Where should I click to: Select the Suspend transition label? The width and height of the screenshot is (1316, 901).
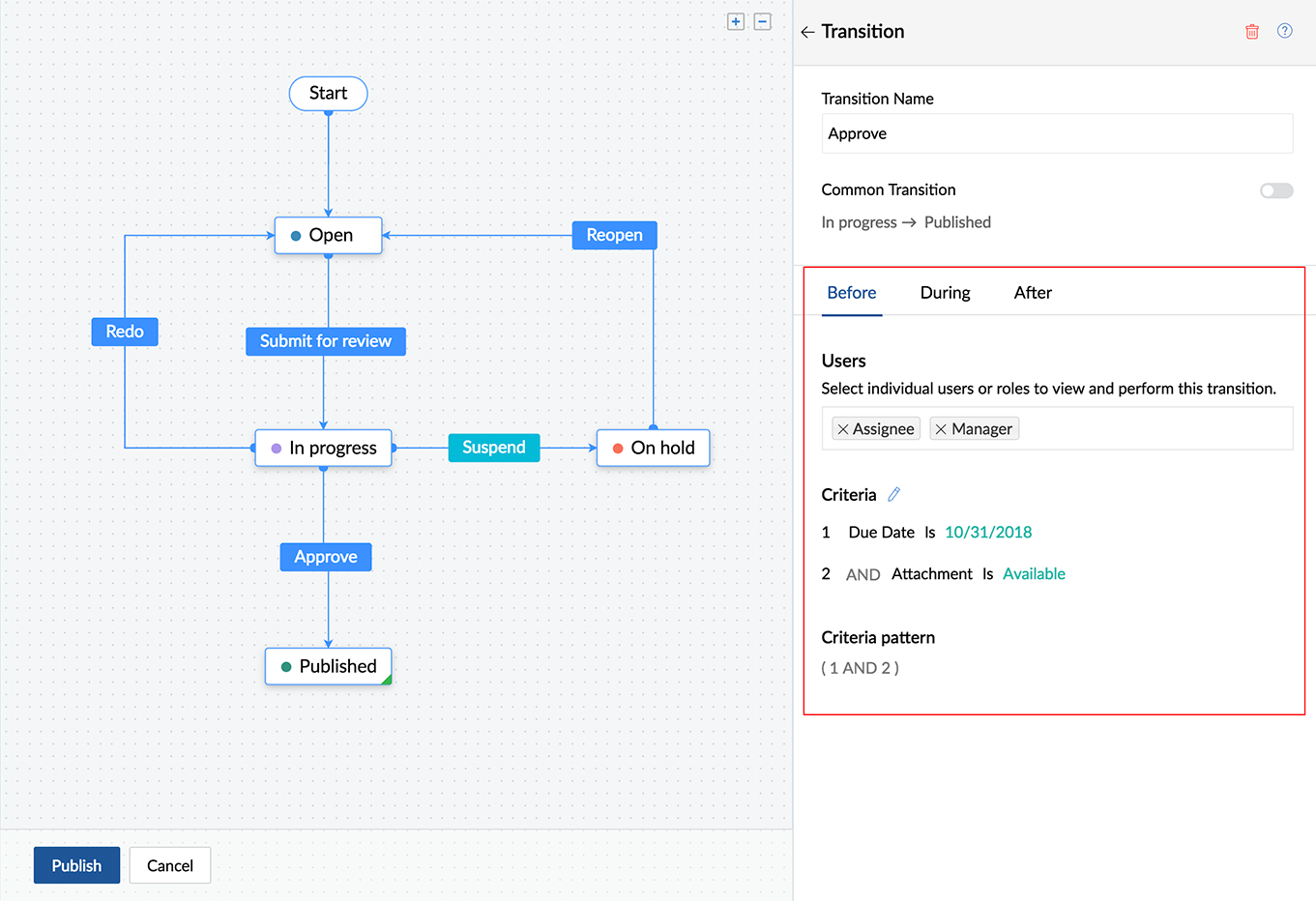click(493, 448)
